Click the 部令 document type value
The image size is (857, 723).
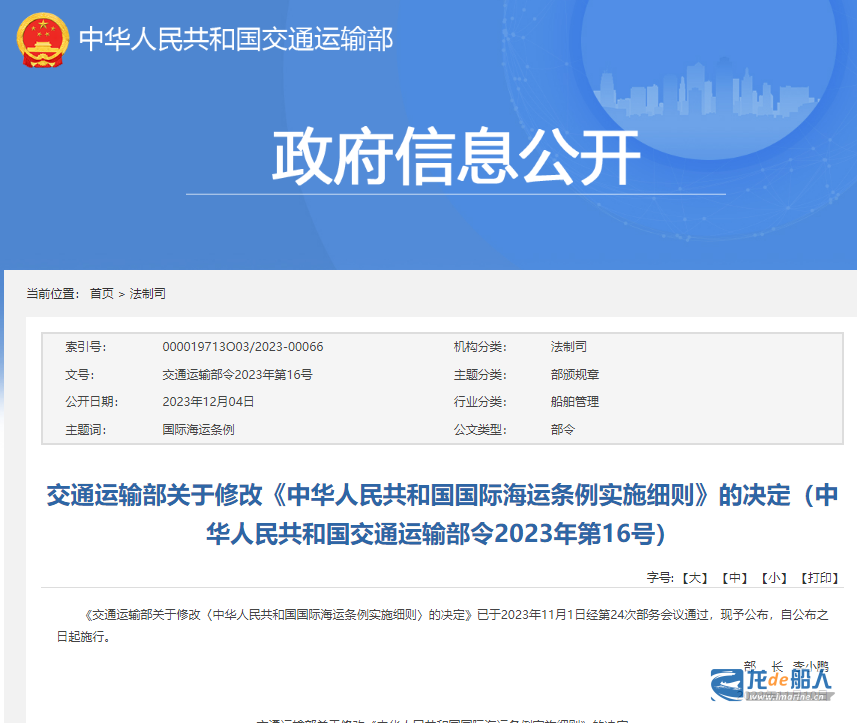pyautogui.click(x=563, y=430)
